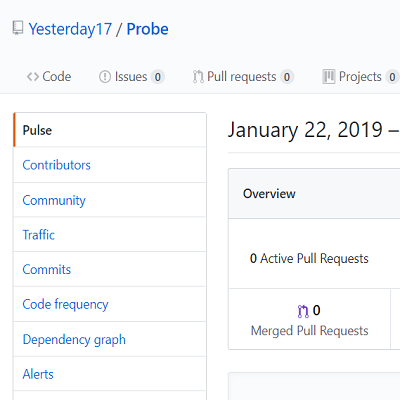Open Alerts in the sidebar
Image resolution: width=400 pixels, height=400 pixels.
point(110,374)
